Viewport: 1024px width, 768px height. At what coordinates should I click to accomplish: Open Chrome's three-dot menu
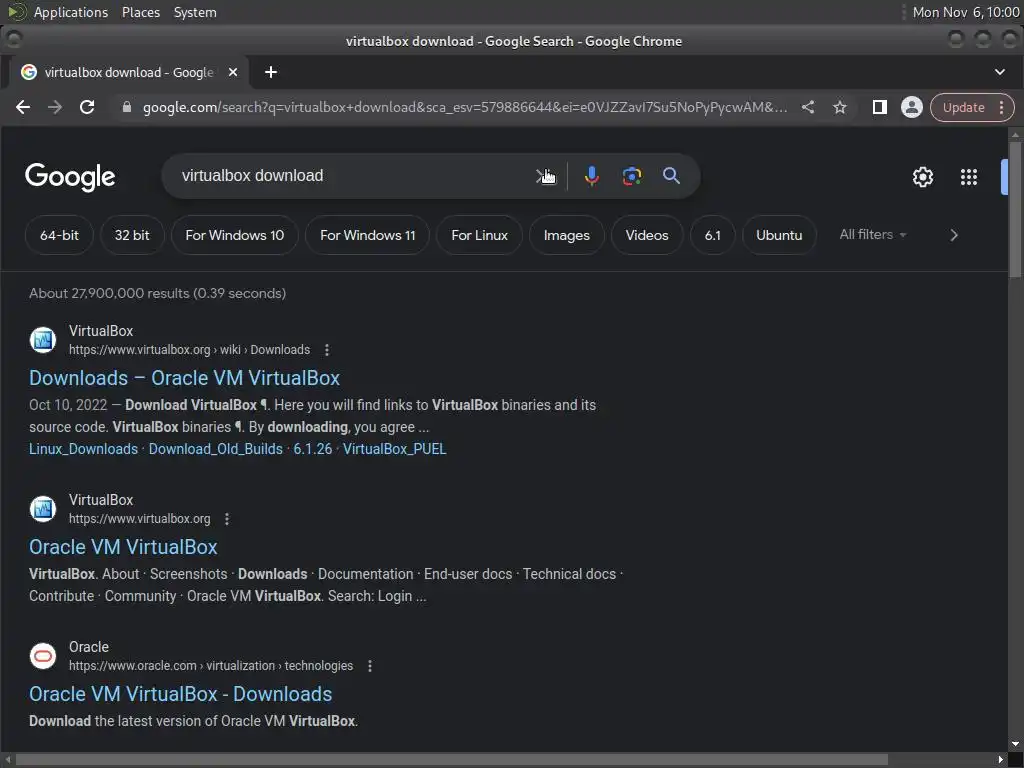[1001, 107]
